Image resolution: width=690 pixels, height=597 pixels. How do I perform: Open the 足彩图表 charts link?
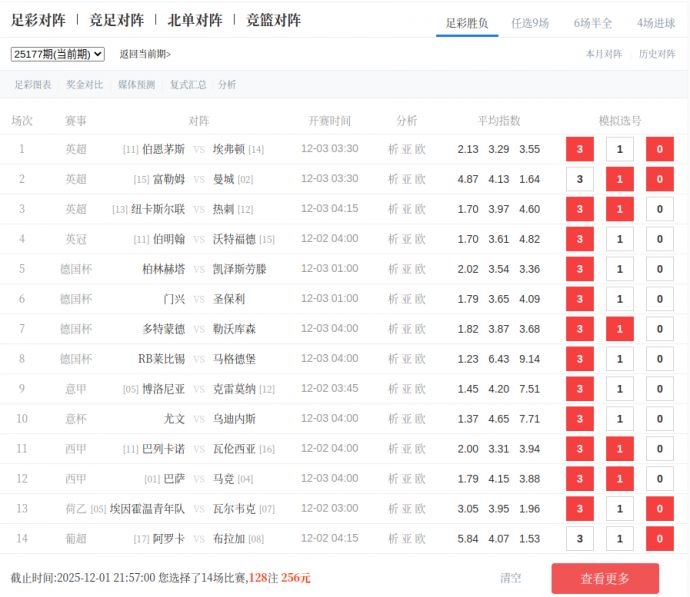pyautogui.click(x=33, y=85)
